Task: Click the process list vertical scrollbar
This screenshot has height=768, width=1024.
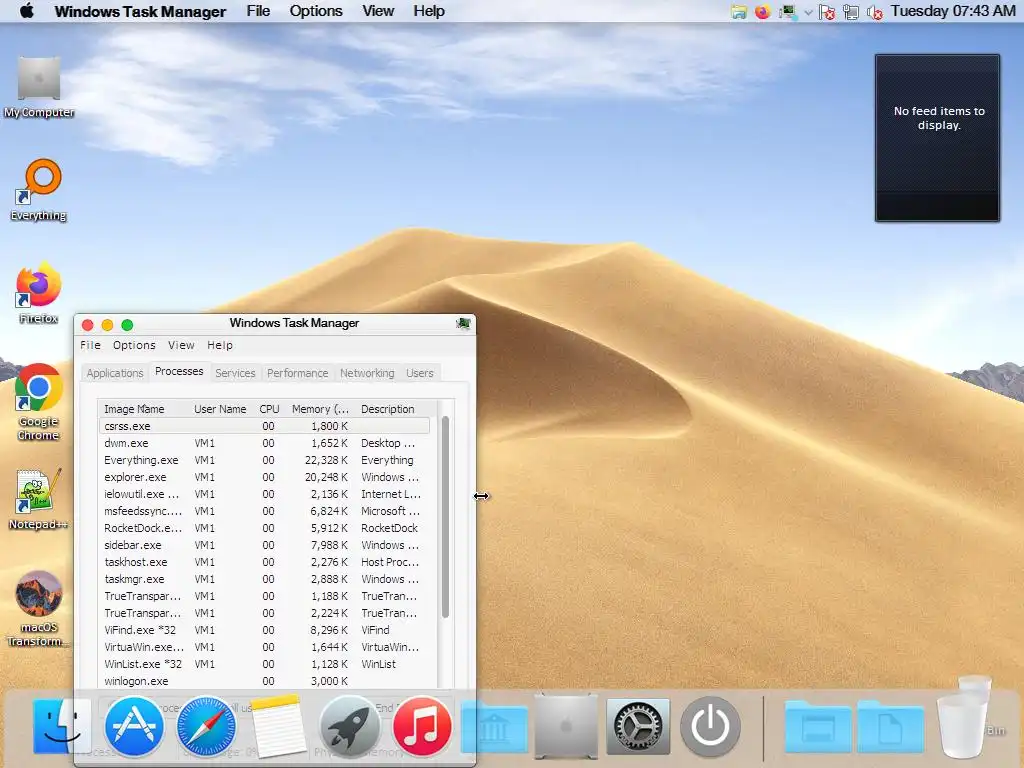Action: point(445,516)
